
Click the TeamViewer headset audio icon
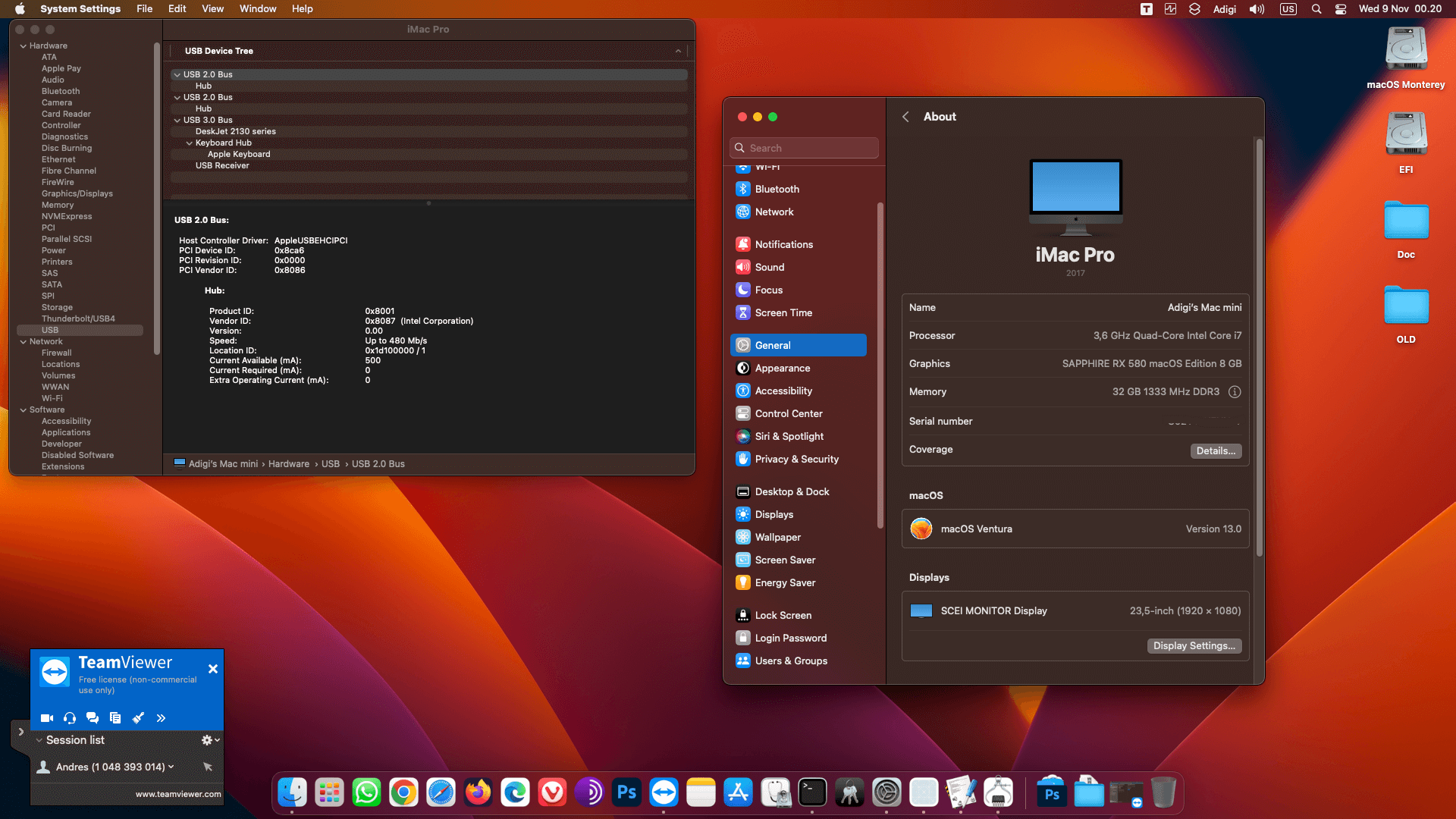coord(70,717)
